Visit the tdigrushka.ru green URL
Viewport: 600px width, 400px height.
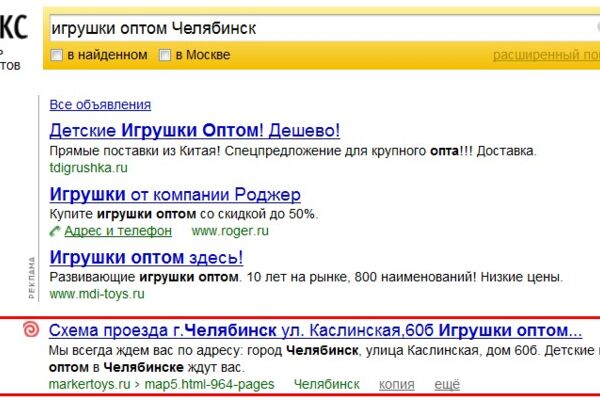tap(88, 168)
